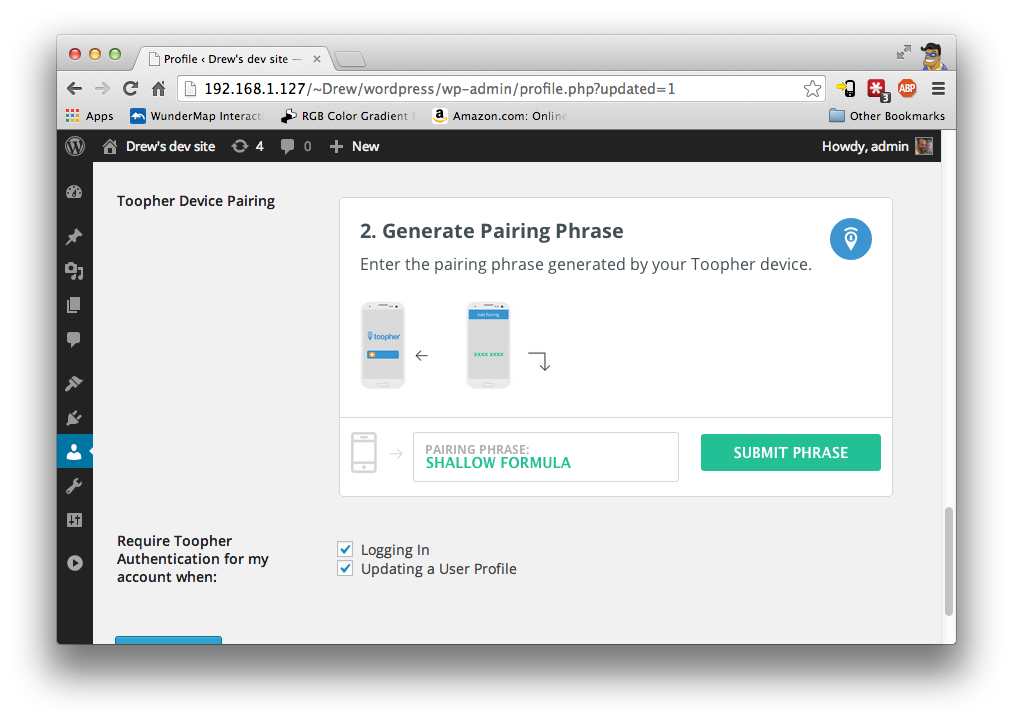This screenshot has width=1013, height=723.
Task: Click the updates icon showing 4
Action: (247, 147)
